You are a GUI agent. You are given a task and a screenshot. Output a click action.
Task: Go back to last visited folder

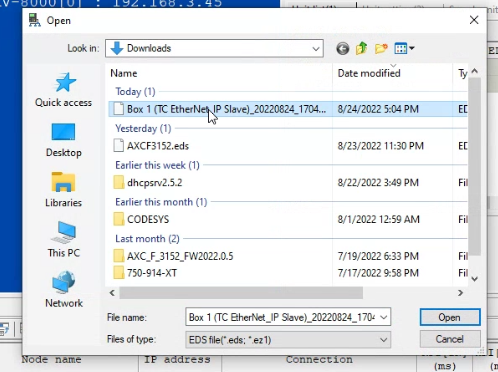tap(342, 49)
